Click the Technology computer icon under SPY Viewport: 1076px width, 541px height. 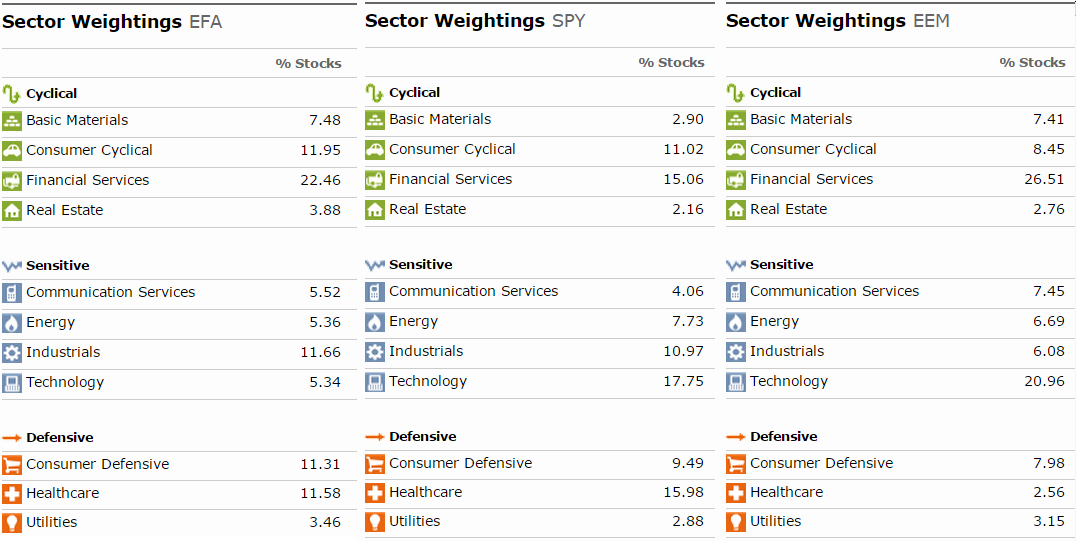[375, 382]
